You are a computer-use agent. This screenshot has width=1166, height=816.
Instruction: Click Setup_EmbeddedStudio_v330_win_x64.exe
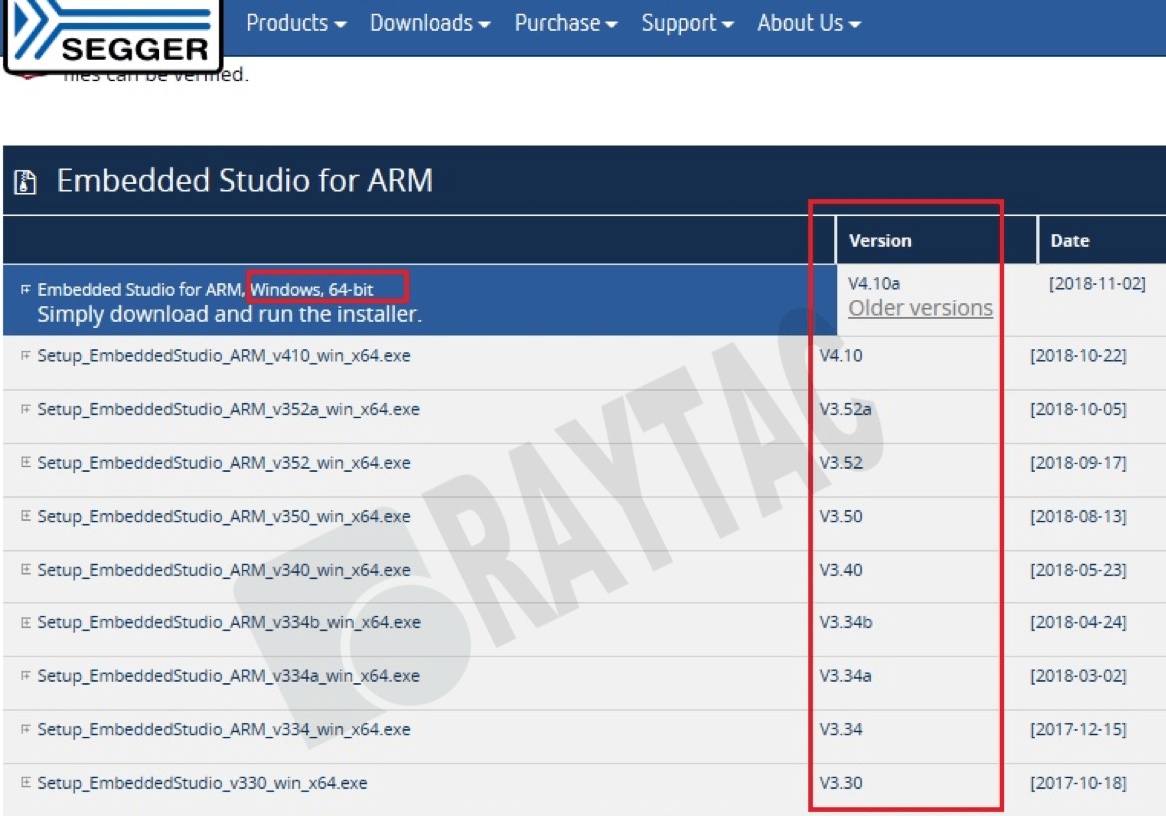click(202, 783)
